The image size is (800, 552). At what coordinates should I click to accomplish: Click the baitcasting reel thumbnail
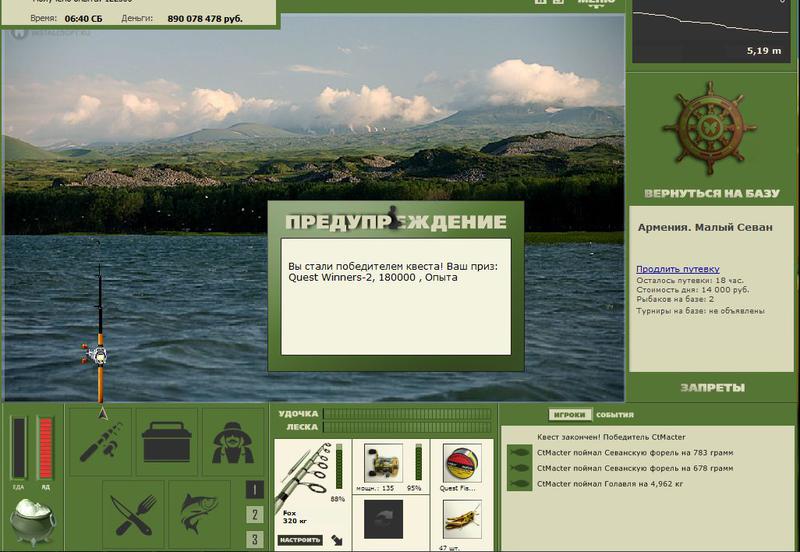(383, 462)
